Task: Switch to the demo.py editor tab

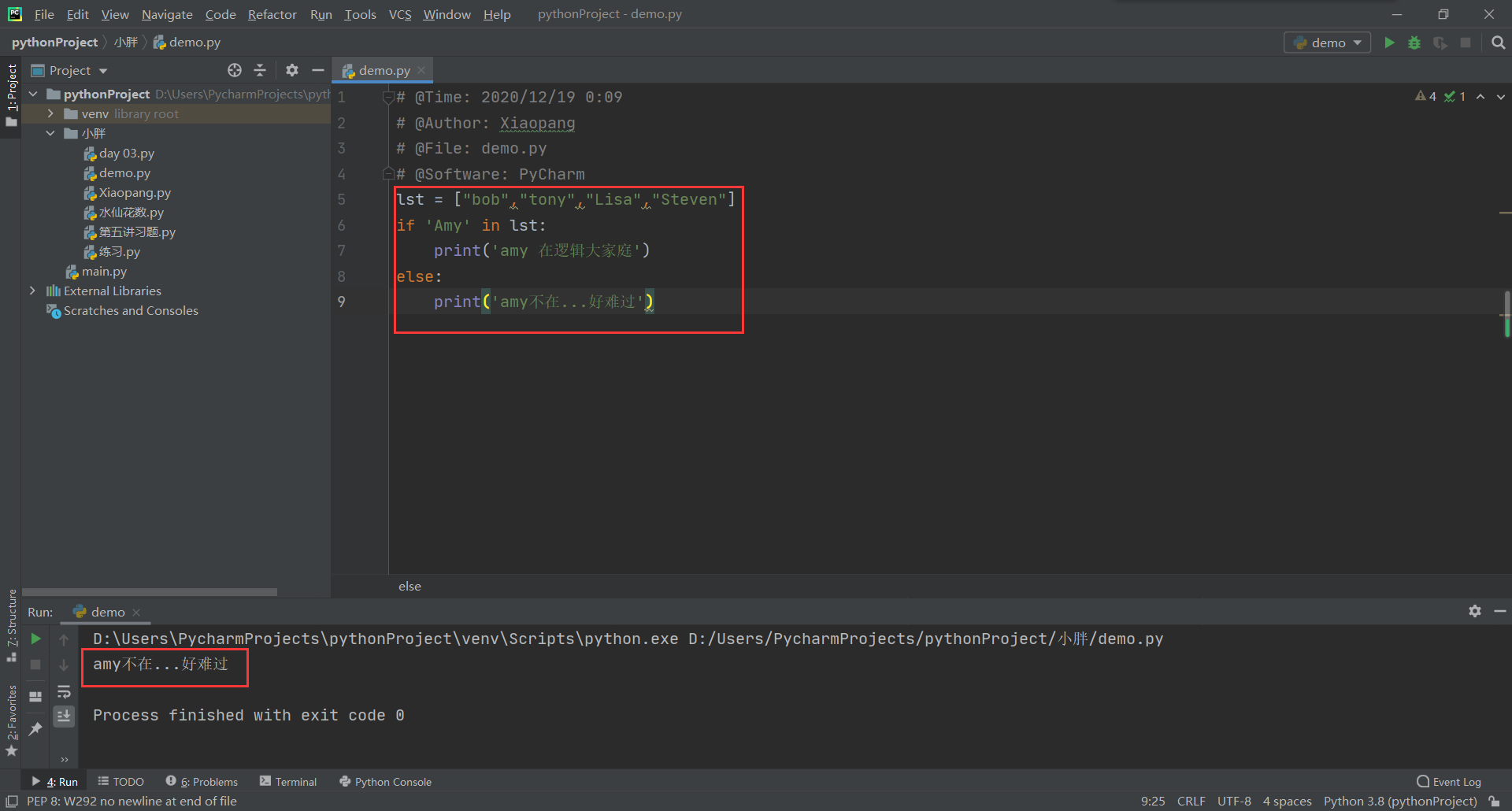Action: coord(384,70)
